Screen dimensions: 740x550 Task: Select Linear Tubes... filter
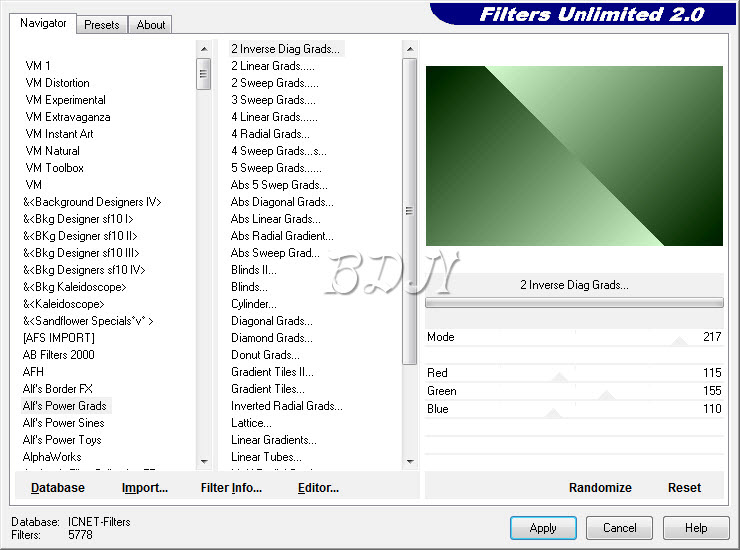(x=266, y=457)
